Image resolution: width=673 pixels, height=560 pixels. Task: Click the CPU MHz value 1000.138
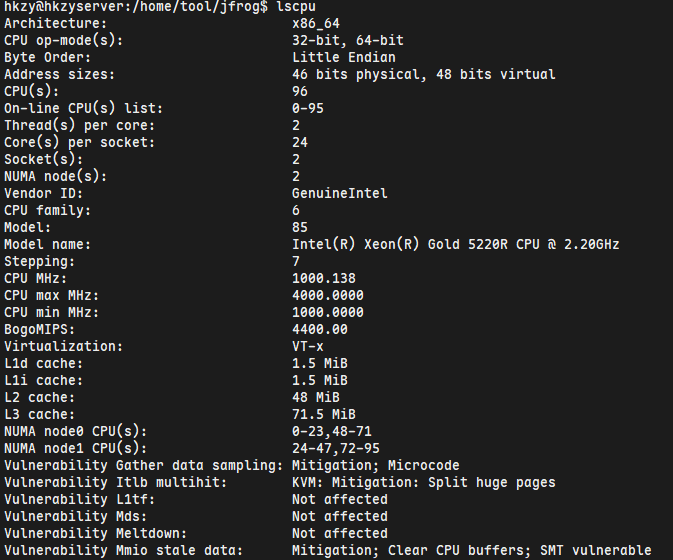point(324,278)
